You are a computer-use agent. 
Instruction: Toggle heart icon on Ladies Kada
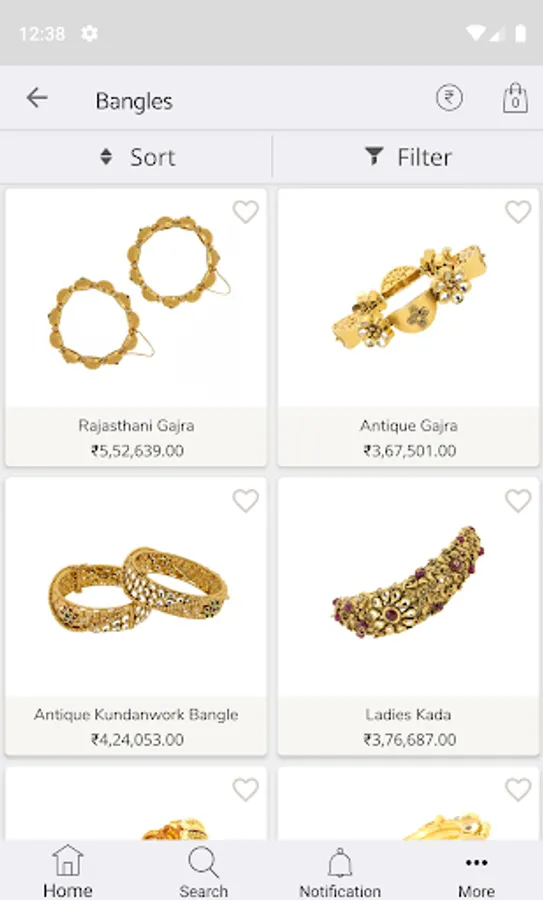[x=518, y=501]
